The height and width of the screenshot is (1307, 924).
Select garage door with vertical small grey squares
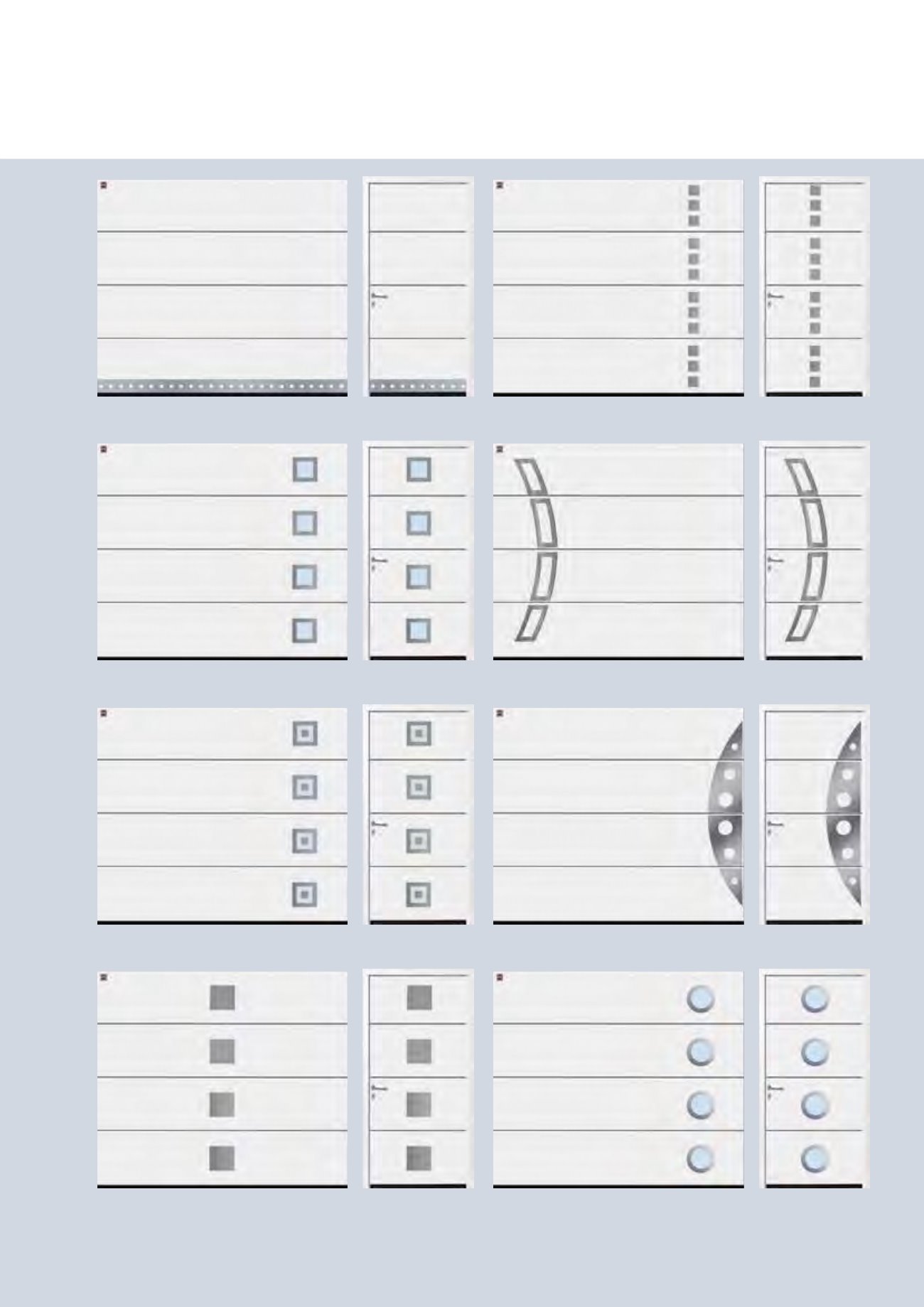pos(618,287)
